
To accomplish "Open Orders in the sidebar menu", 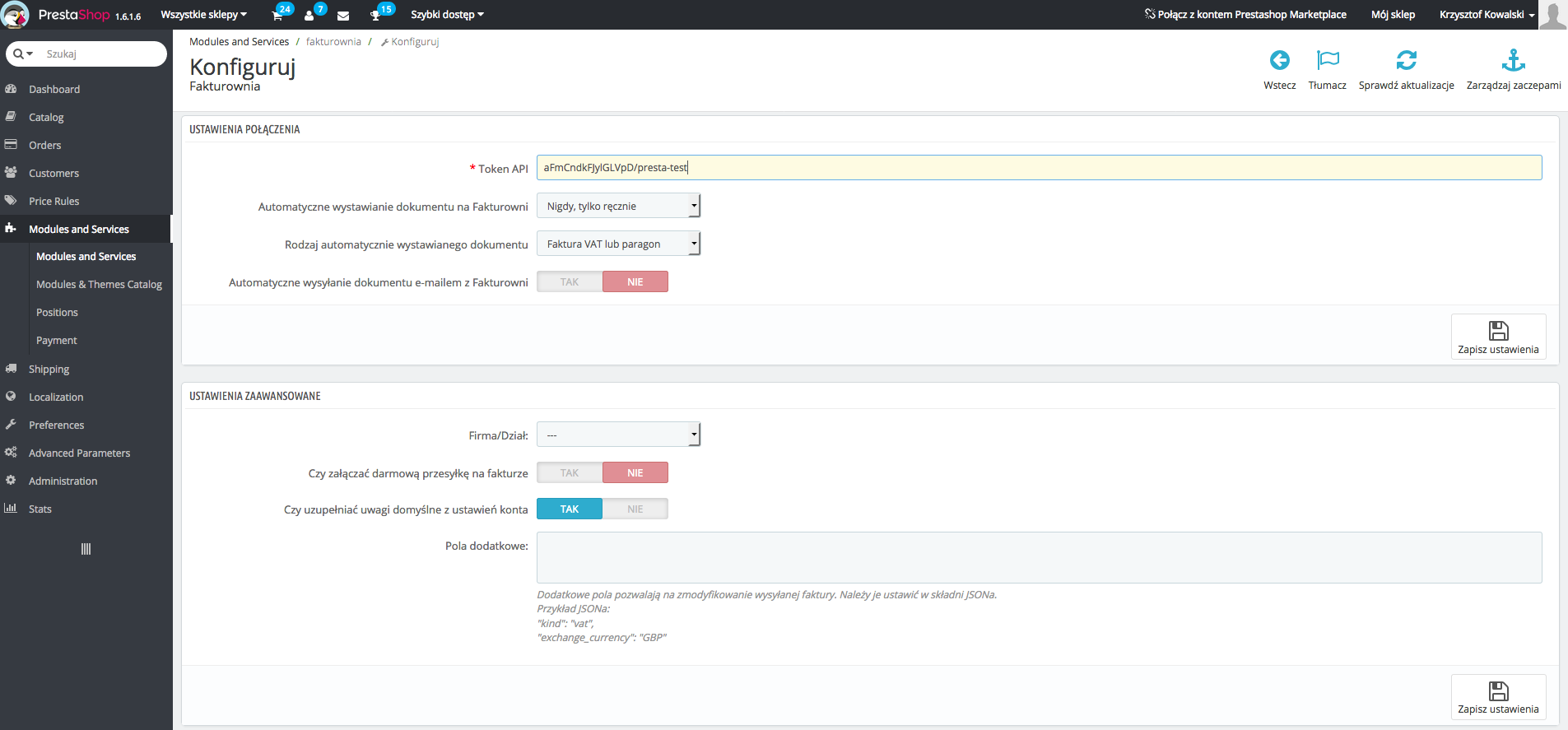I will click(x=45, y=146).
